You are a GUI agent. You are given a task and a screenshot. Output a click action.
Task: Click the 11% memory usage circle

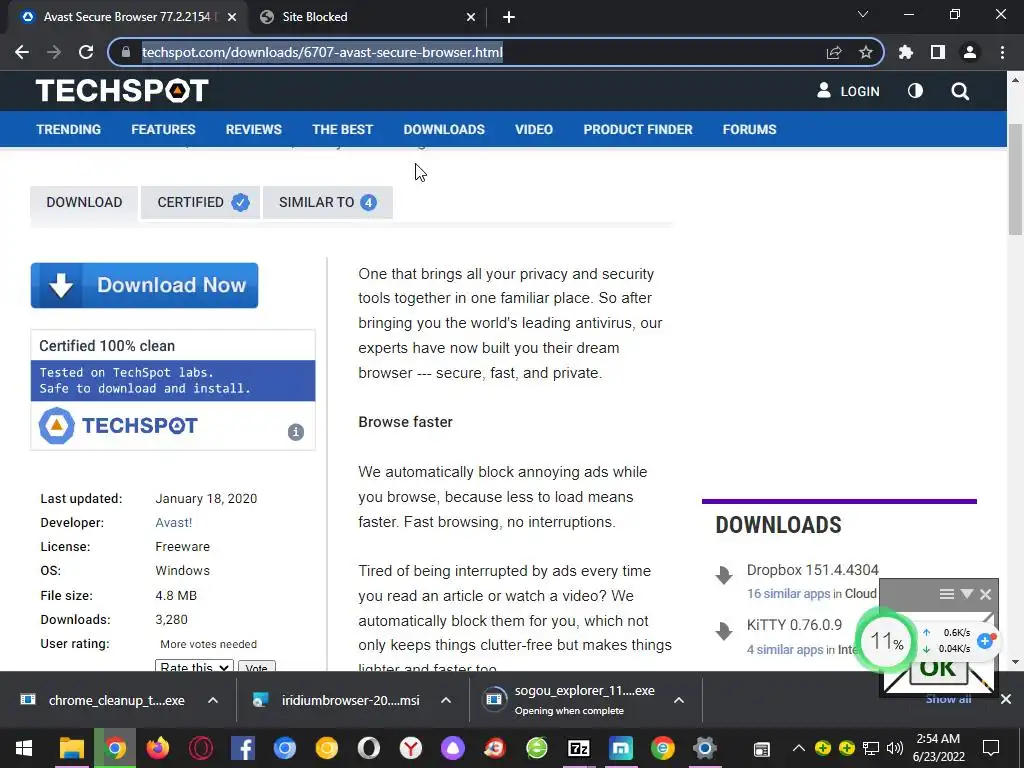(x=886, y=641)
